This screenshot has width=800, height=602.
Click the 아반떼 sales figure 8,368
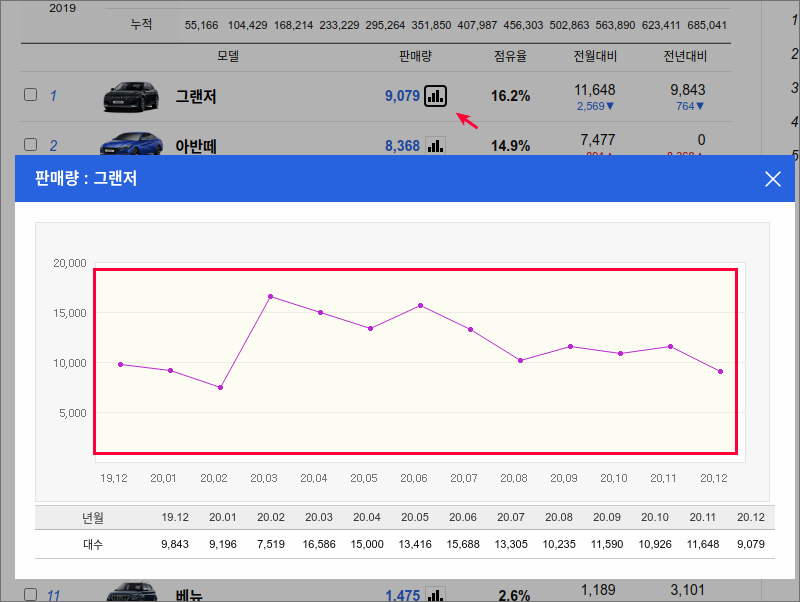tap(402, 146)
